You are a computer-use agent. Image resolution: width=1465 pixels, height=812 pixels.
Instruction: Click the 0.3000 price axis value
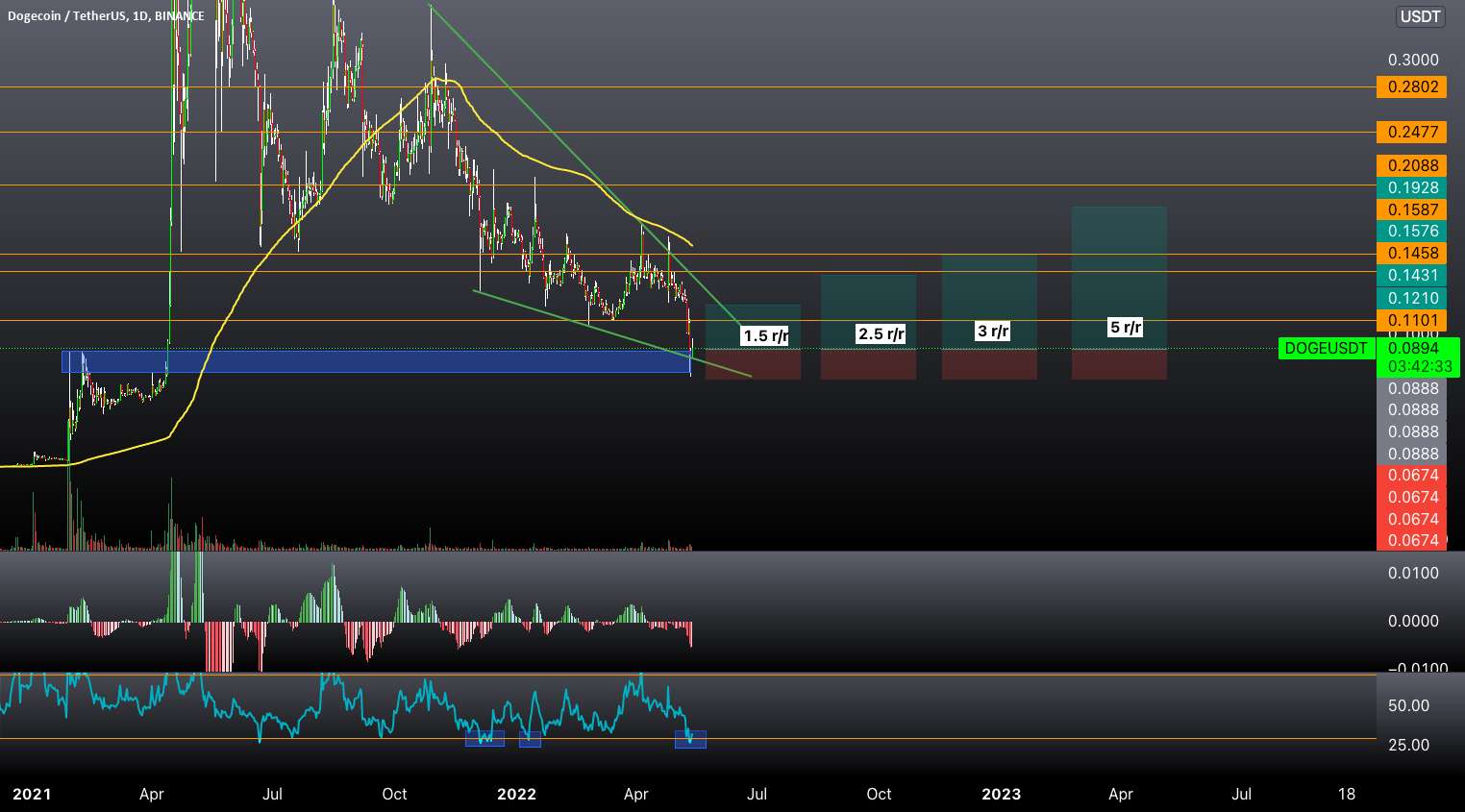pyautogui.click(x=1413, y=60)
